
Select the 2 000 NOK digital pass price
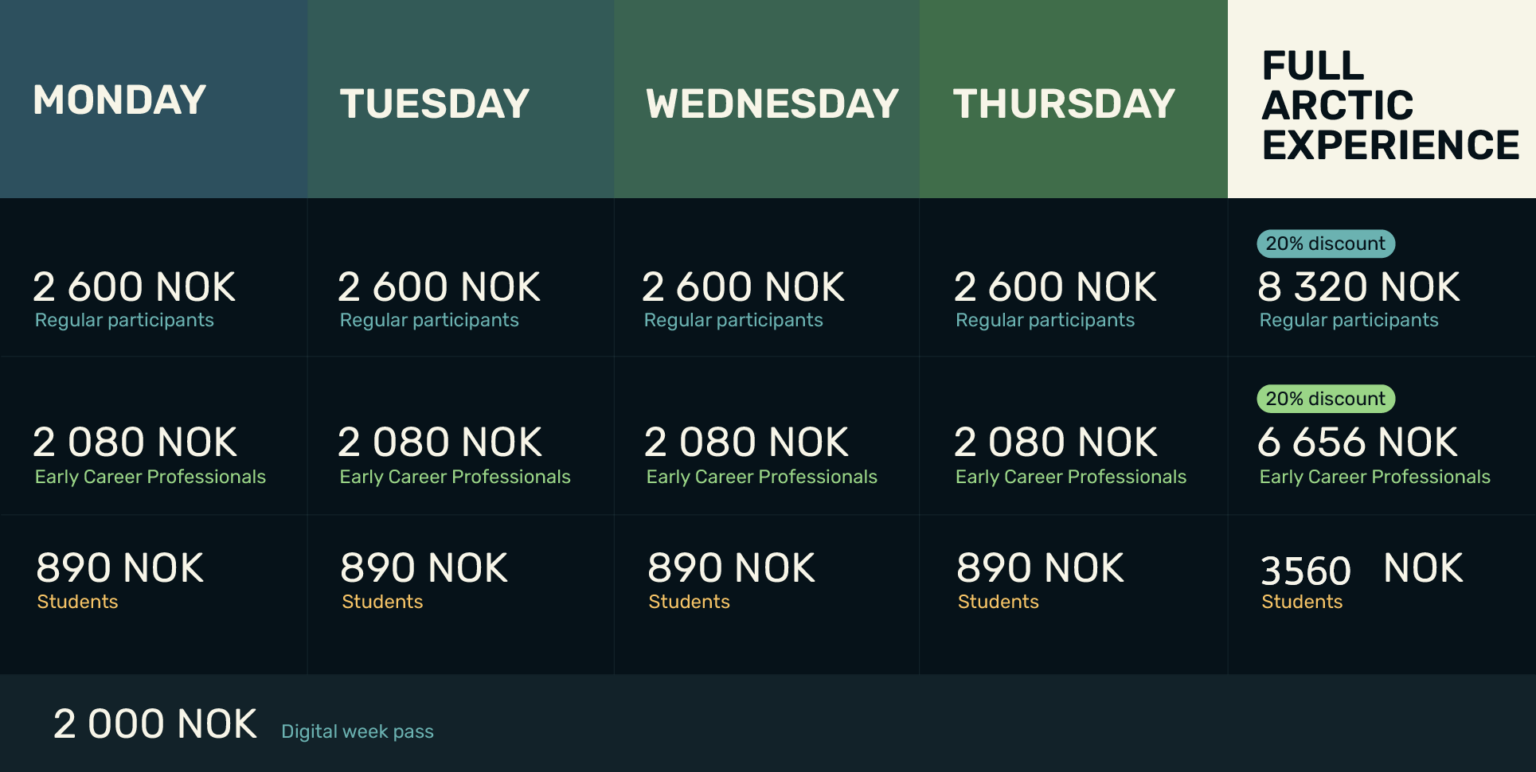click(x=155, y=724)
